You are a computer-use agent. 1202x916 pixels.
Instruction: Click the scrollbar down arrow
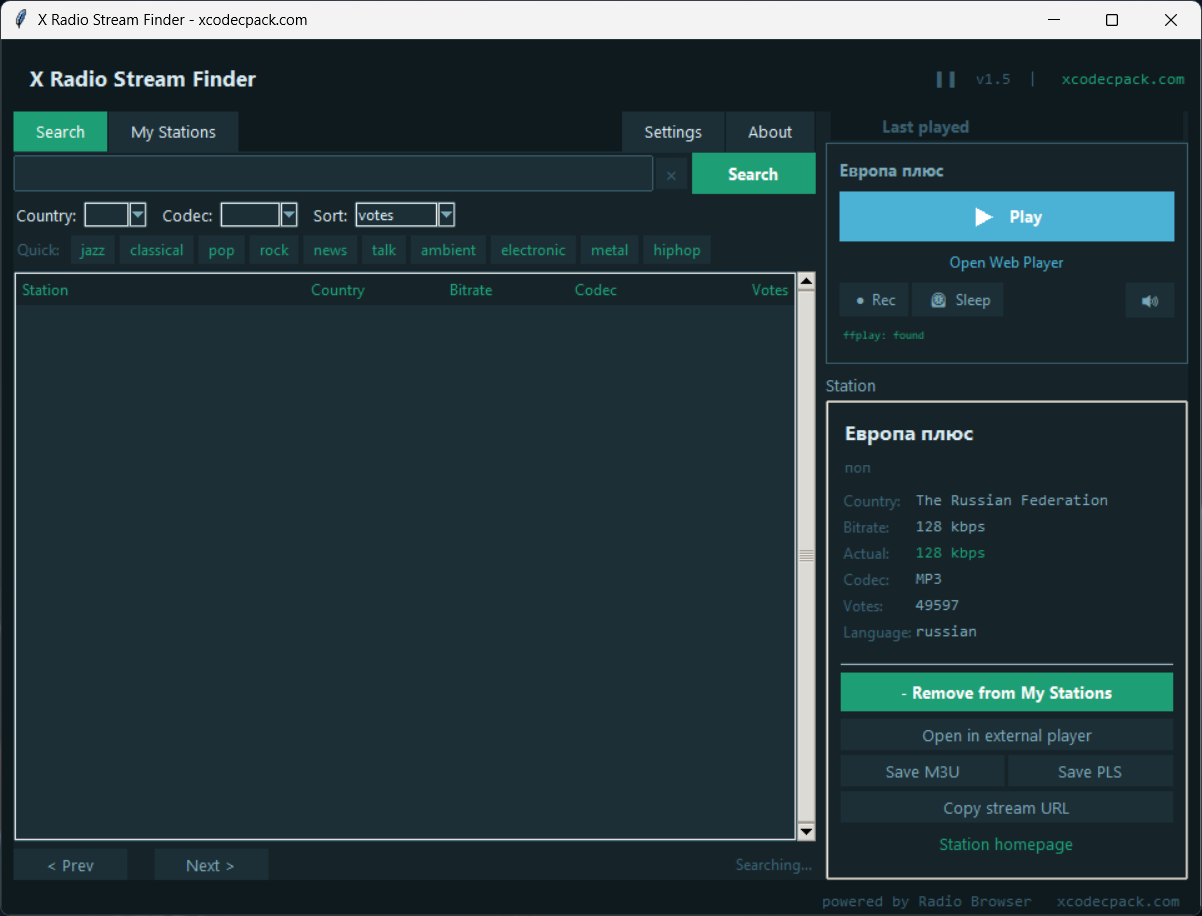[806, 831]
